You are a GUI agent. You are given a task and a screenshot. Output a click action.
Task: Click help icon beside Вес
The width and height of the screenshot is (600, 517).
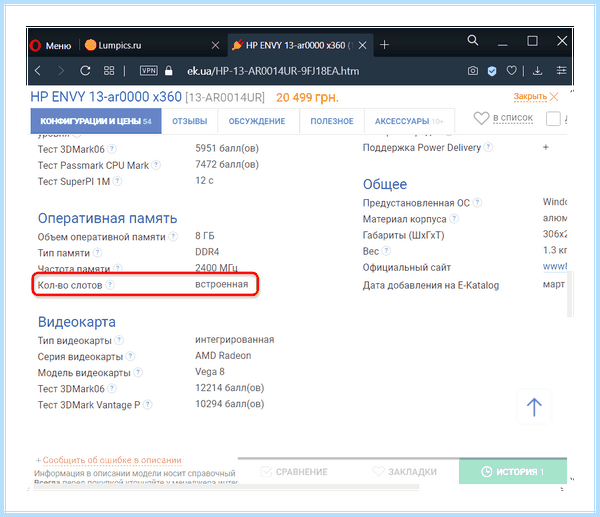point(386,251)
